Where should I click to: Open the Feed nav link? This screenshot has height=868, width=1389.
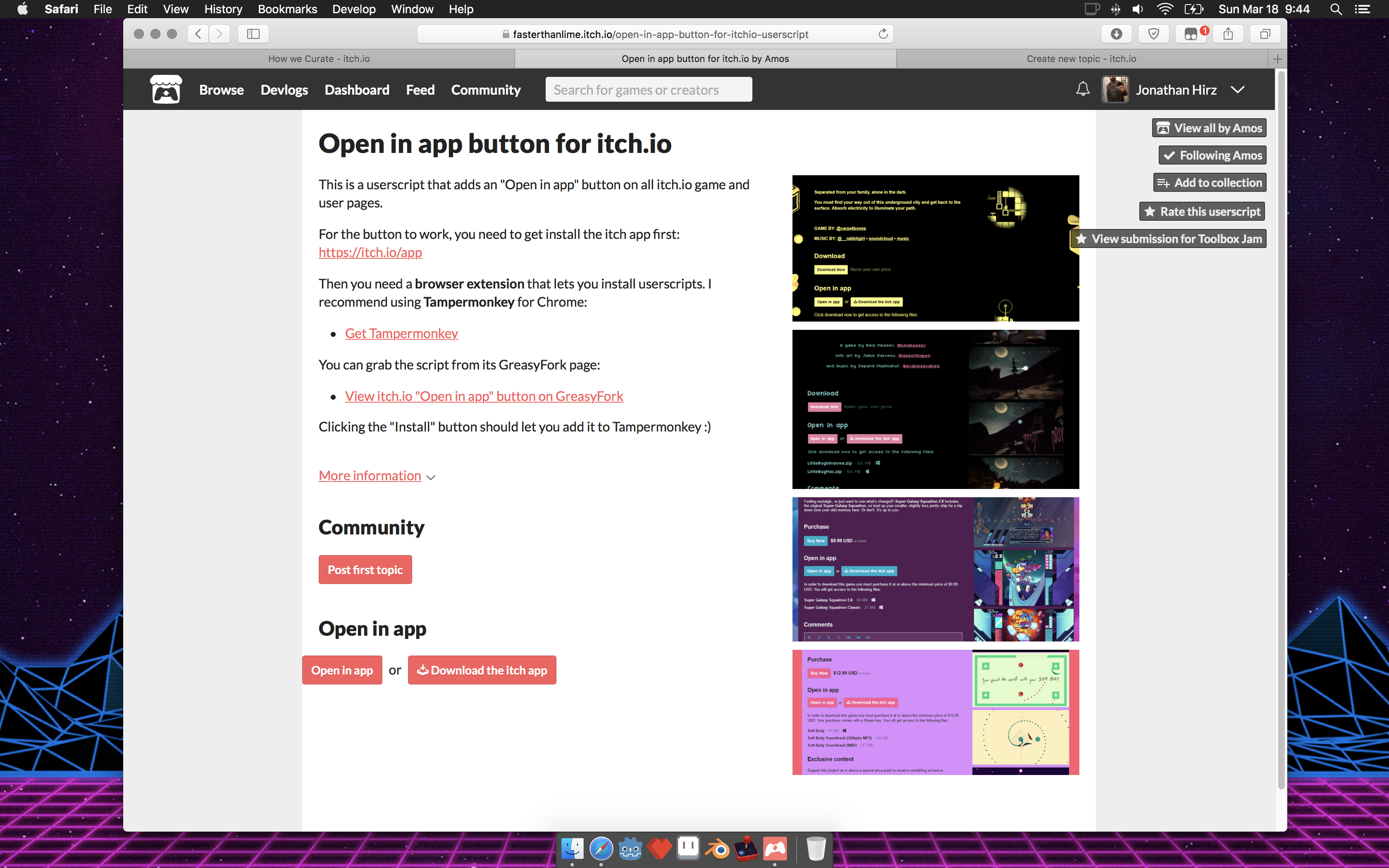click(420, 90)
